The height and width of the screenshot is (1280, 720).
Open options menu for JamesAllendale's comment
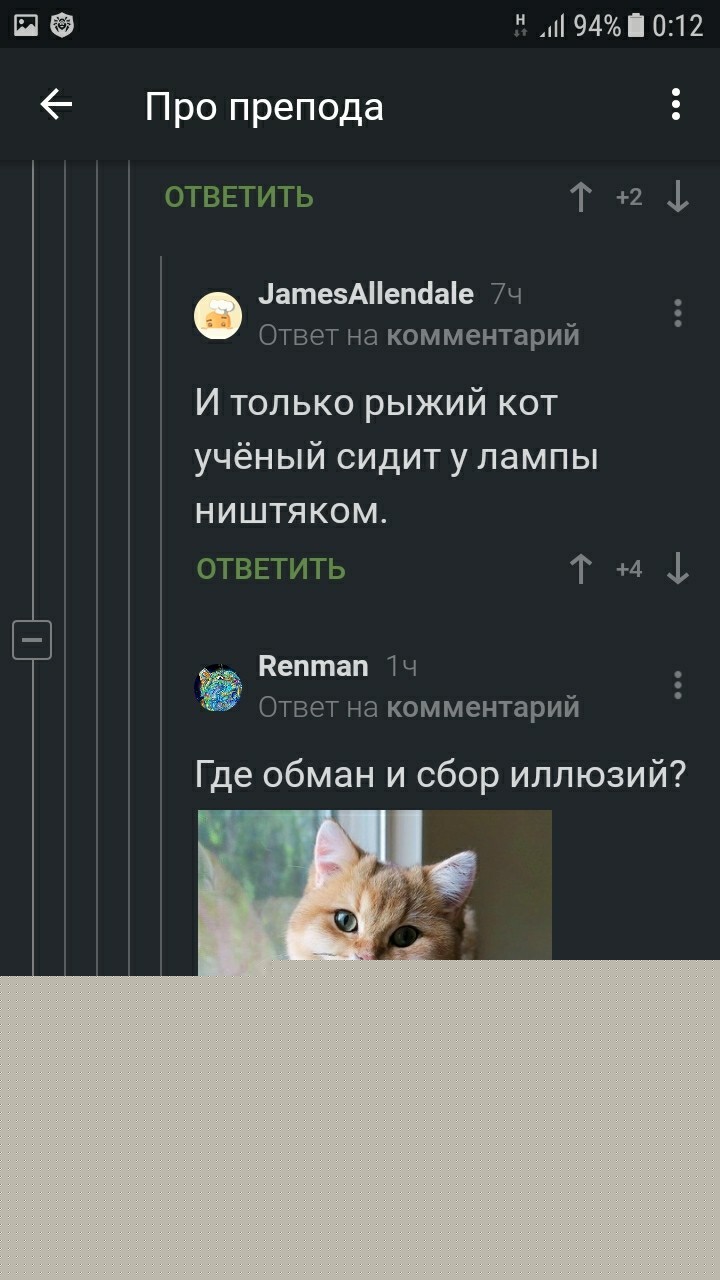677,314
